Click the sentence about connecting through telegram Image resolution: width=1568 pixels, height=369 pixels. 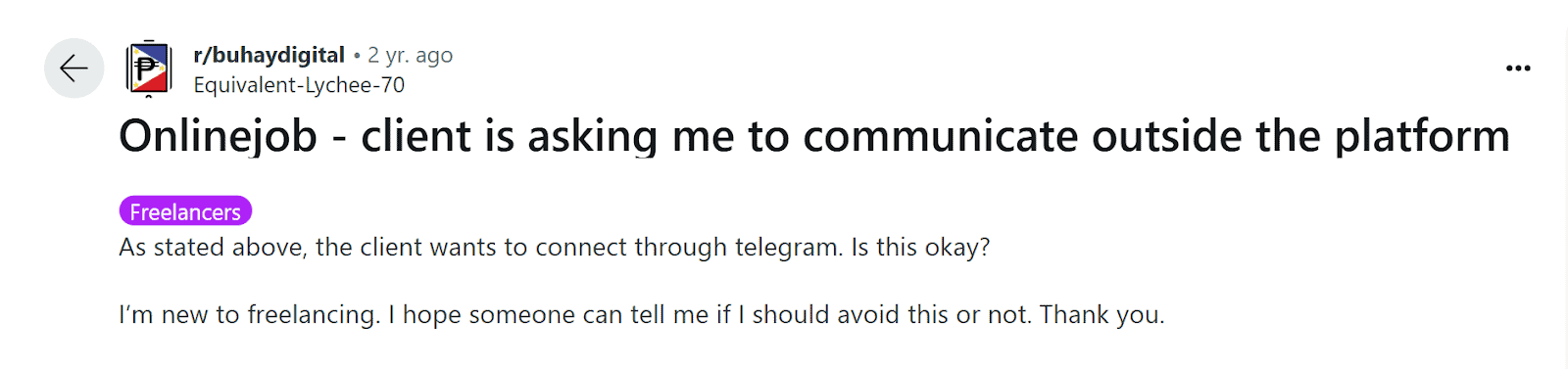click(555, 247)
